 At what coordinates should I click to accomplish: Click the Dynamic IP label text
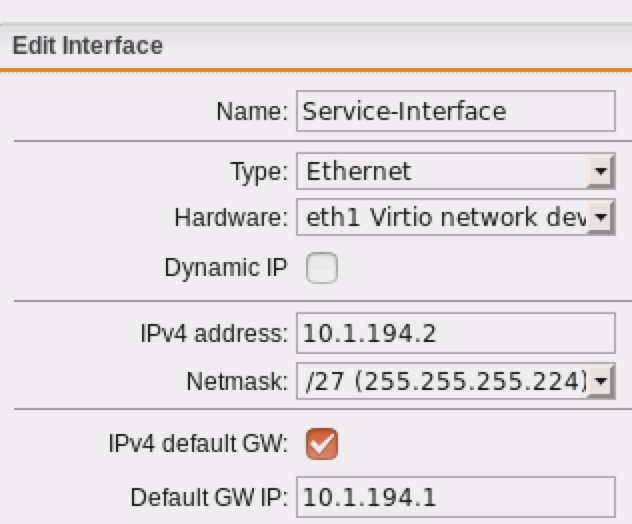(226, 268)
